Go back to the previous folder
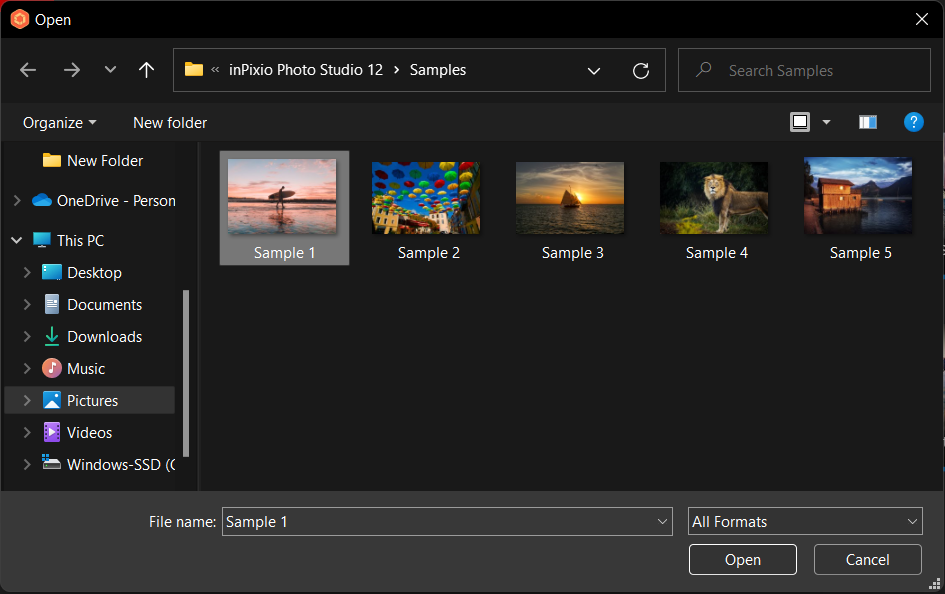Screen dimensions: 945x594 (x=28, y=70)
